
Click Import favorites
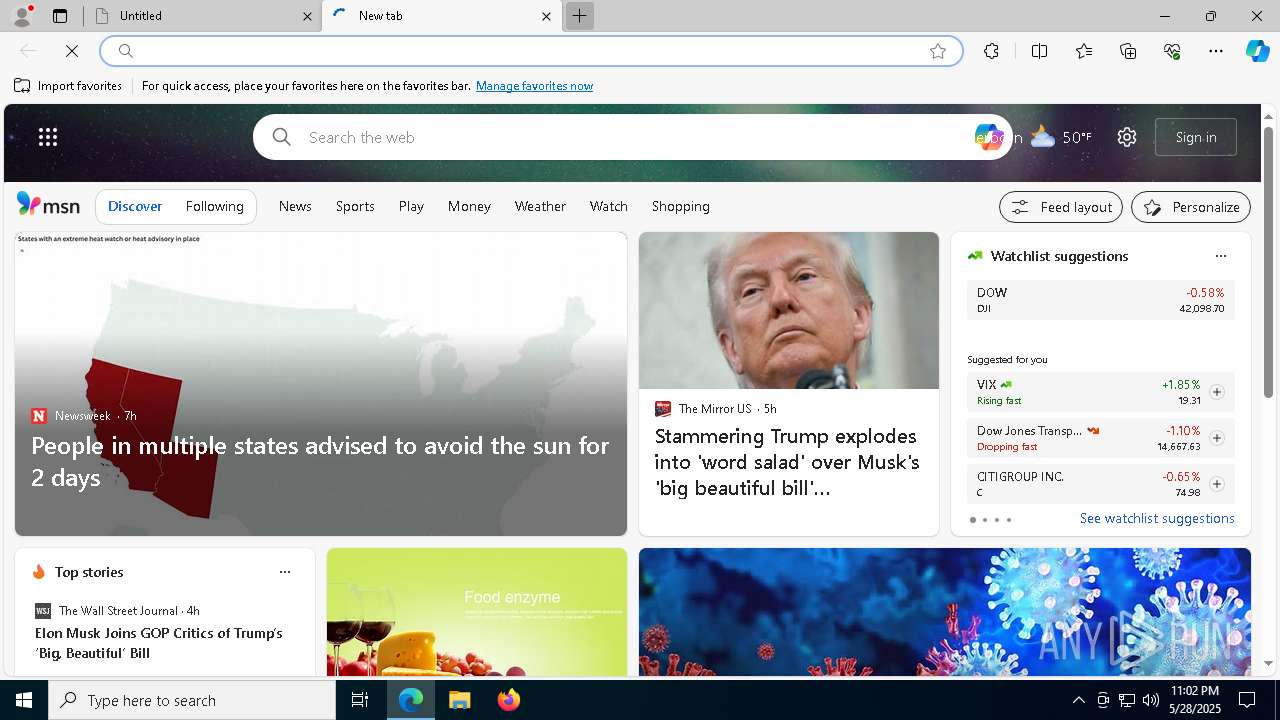(68, 86)
